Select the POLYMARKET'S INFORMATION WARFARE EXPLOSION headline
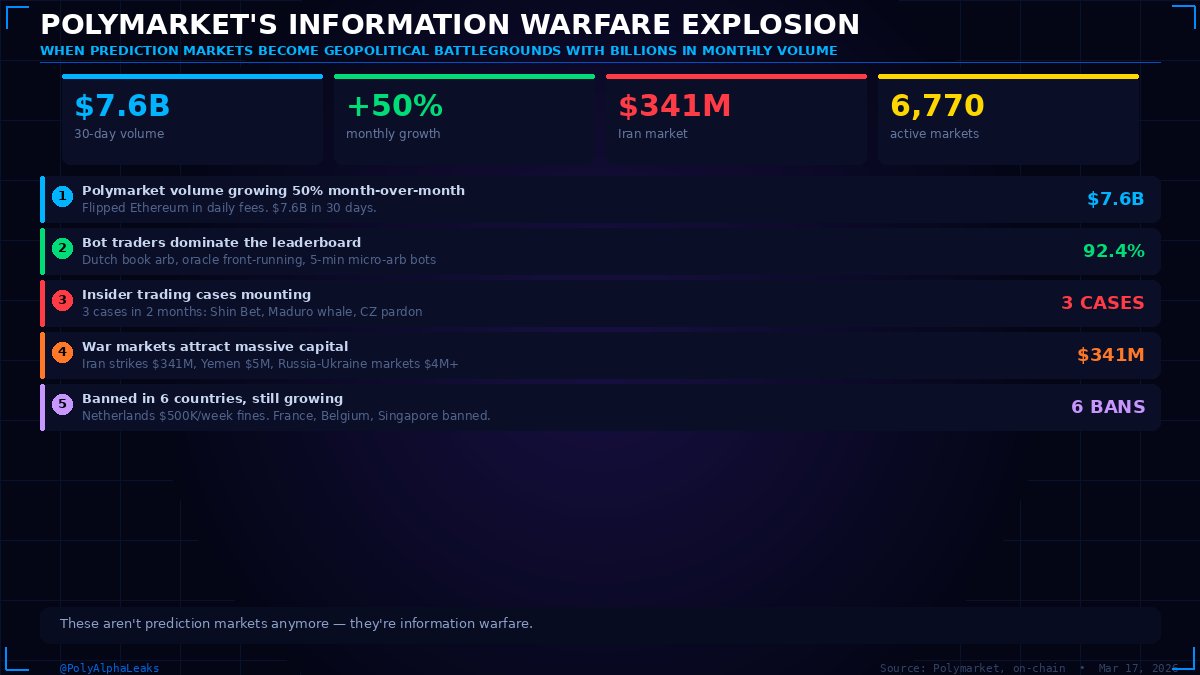 (x=448, y=24)
